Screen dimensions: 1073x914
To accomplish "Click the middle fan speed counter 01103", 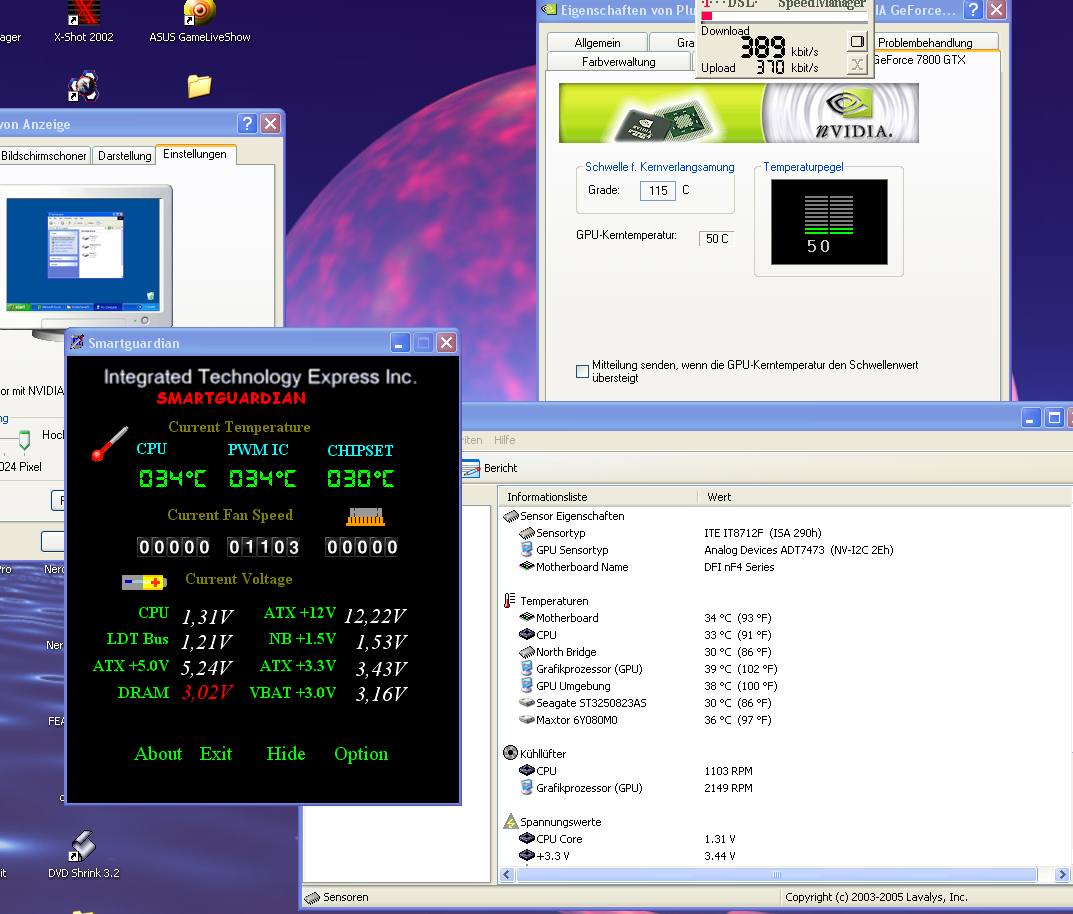I will (264, 547).
